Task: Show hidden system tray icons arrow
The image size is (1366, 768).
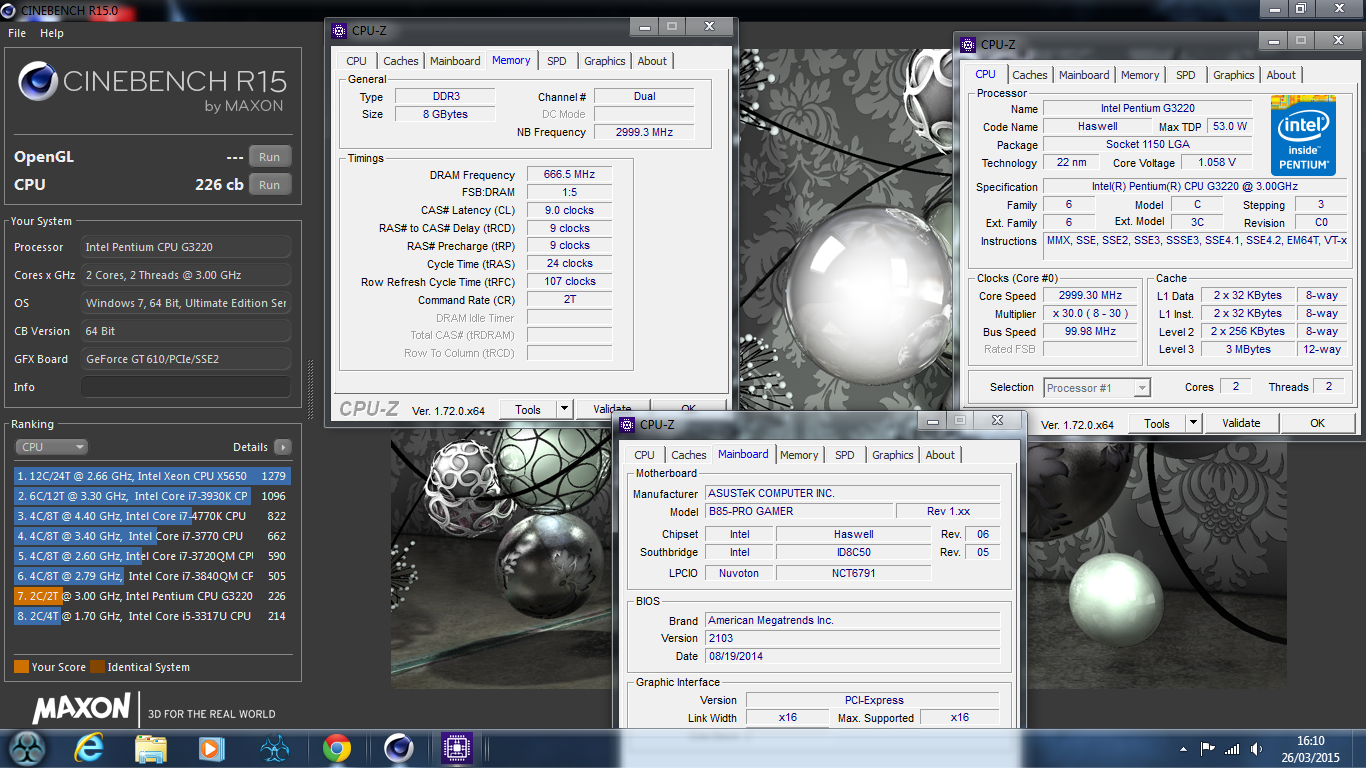Action: pos(1185,748)
